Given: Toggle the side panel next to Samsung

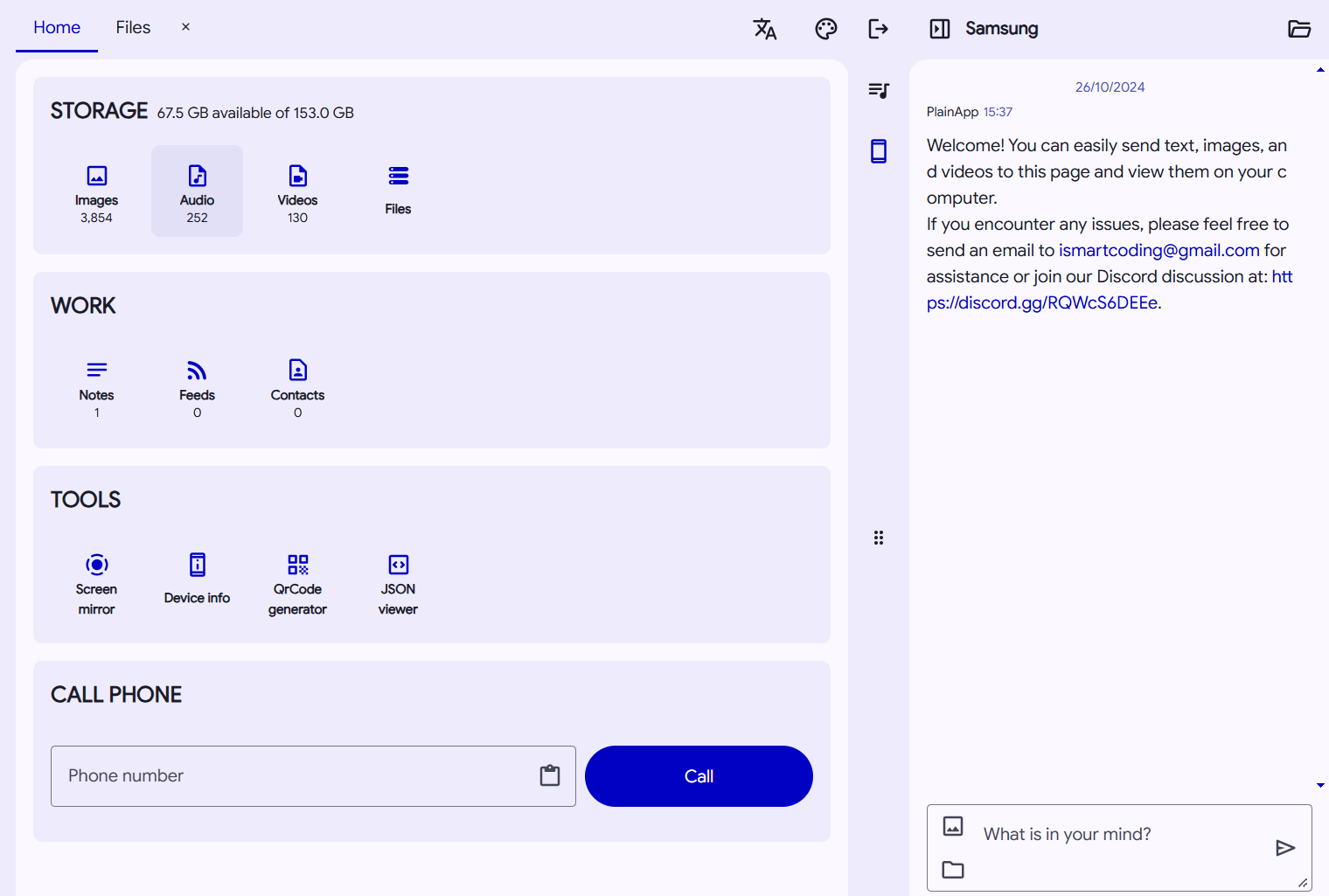Looking at the screenshot, I should point(940,29).
